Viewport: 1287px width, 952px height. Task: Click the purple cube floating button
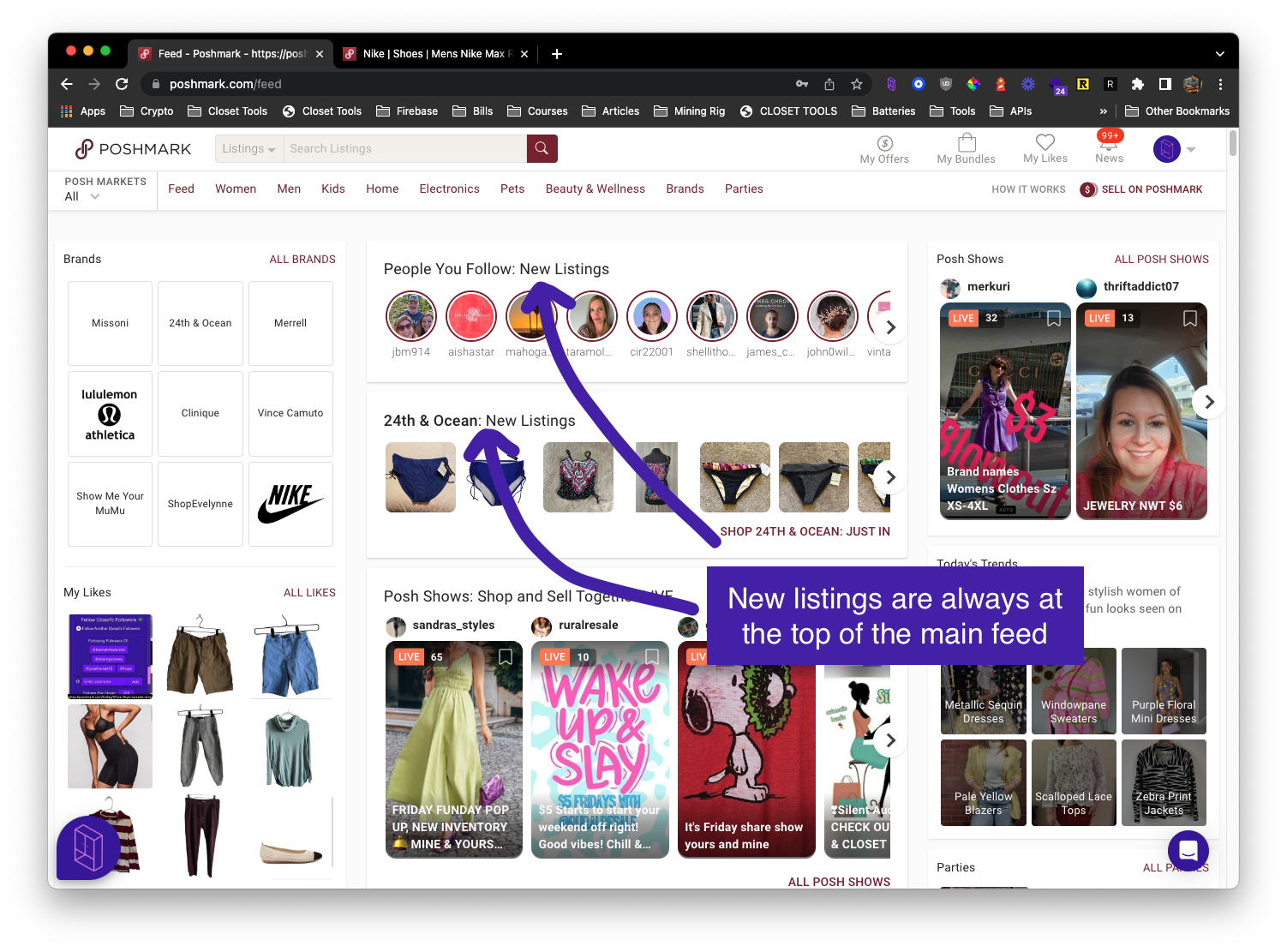(88, 848)
